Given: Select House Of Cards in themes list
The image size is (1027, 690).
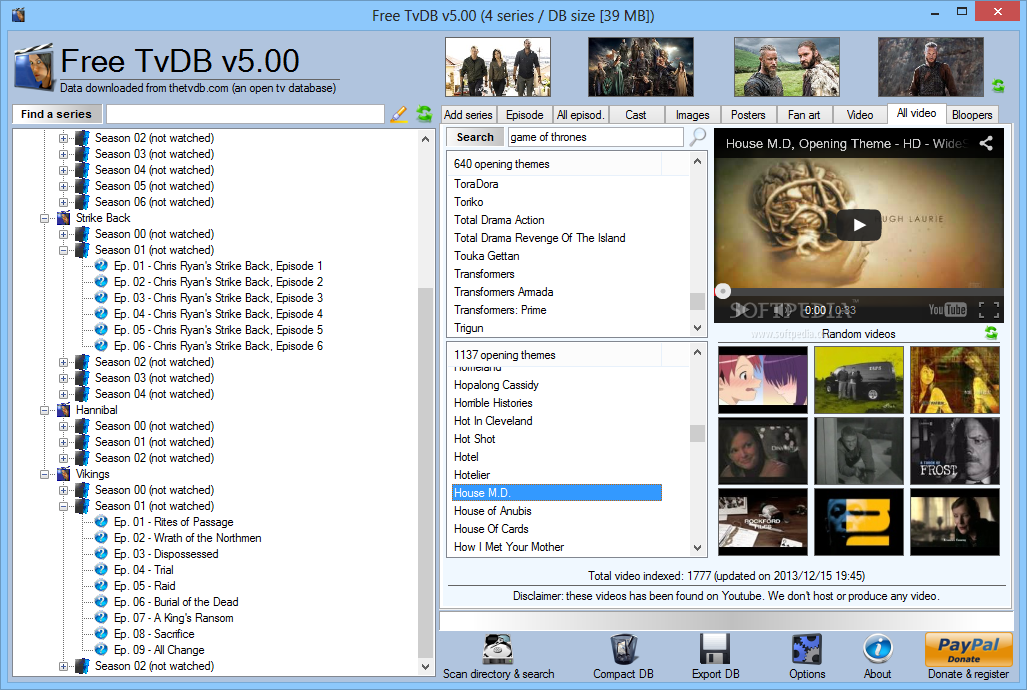Looking at the screenshot, I should pos(491,529).
